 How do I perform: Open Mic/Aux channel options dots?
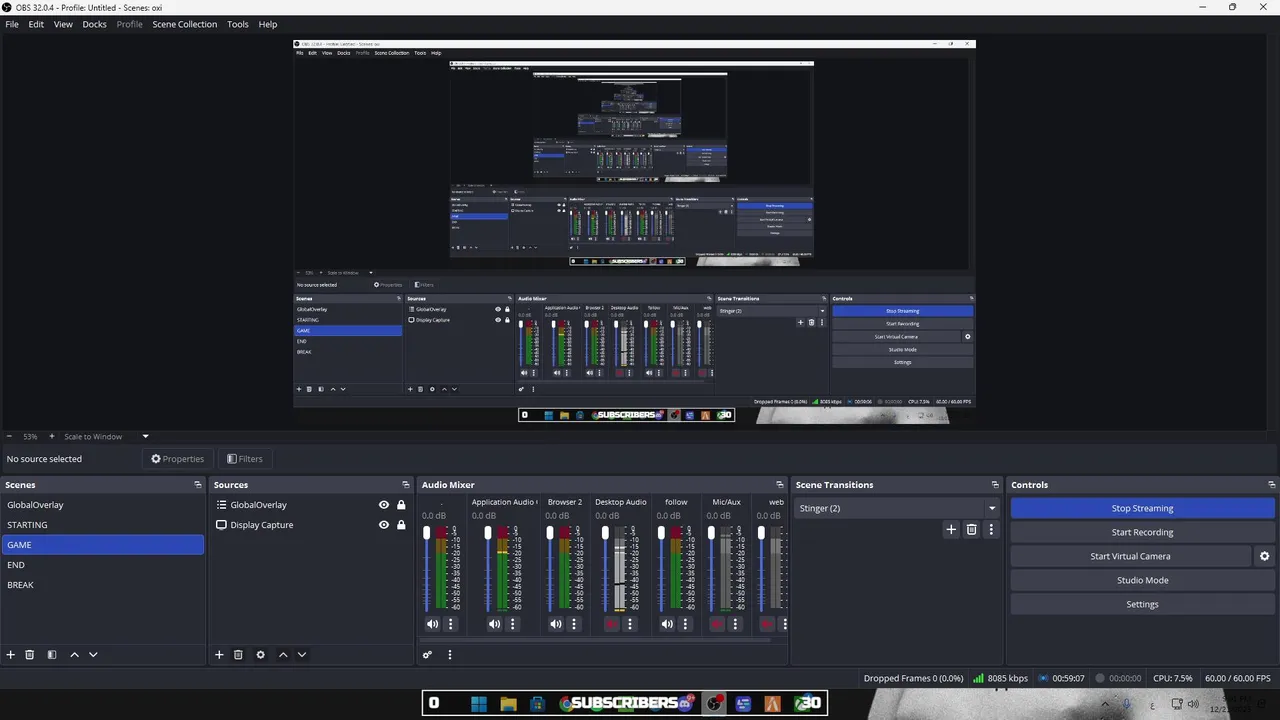(x=735, y=624)
